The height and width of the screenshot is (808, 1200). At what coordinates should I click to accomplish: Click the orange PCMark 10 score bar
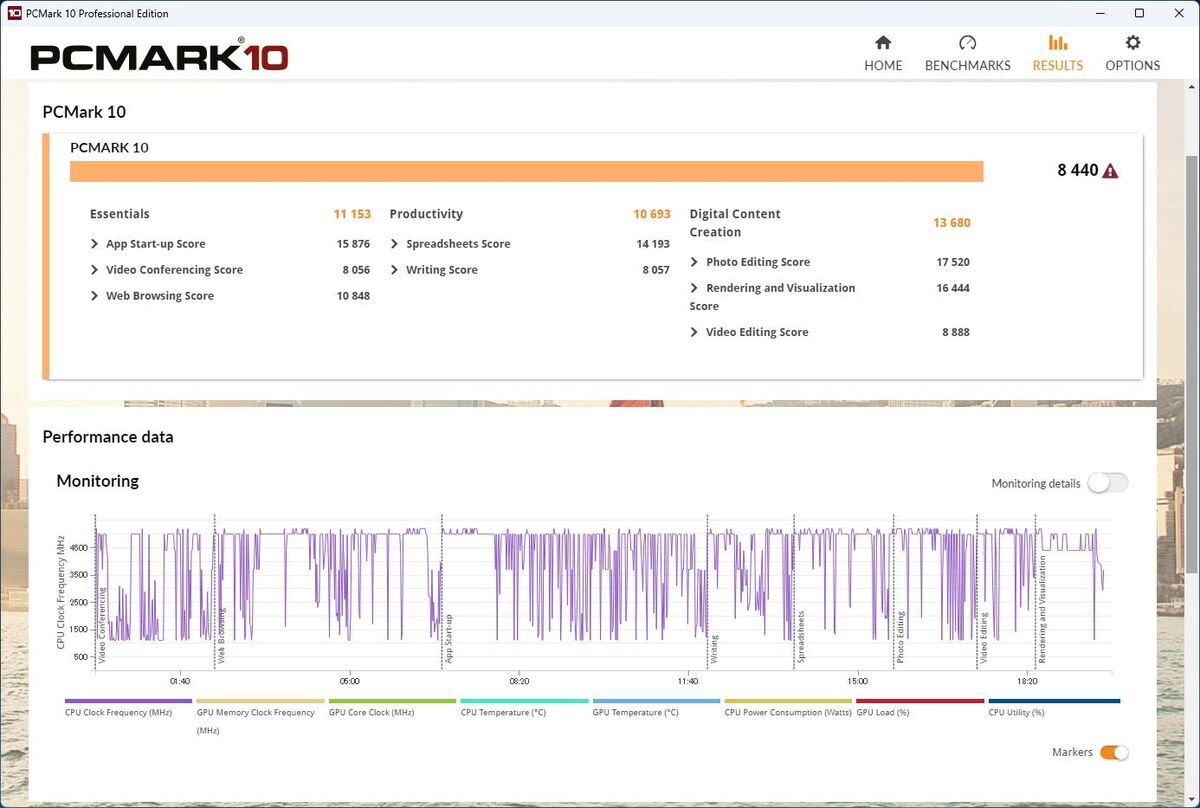(526, 171)
